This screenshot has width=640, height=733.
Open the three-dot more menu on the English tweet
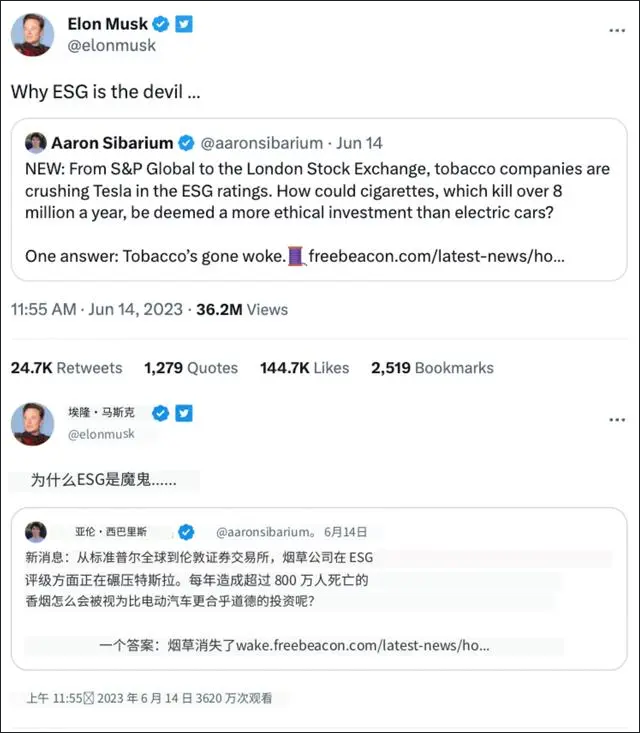(617, 31)
